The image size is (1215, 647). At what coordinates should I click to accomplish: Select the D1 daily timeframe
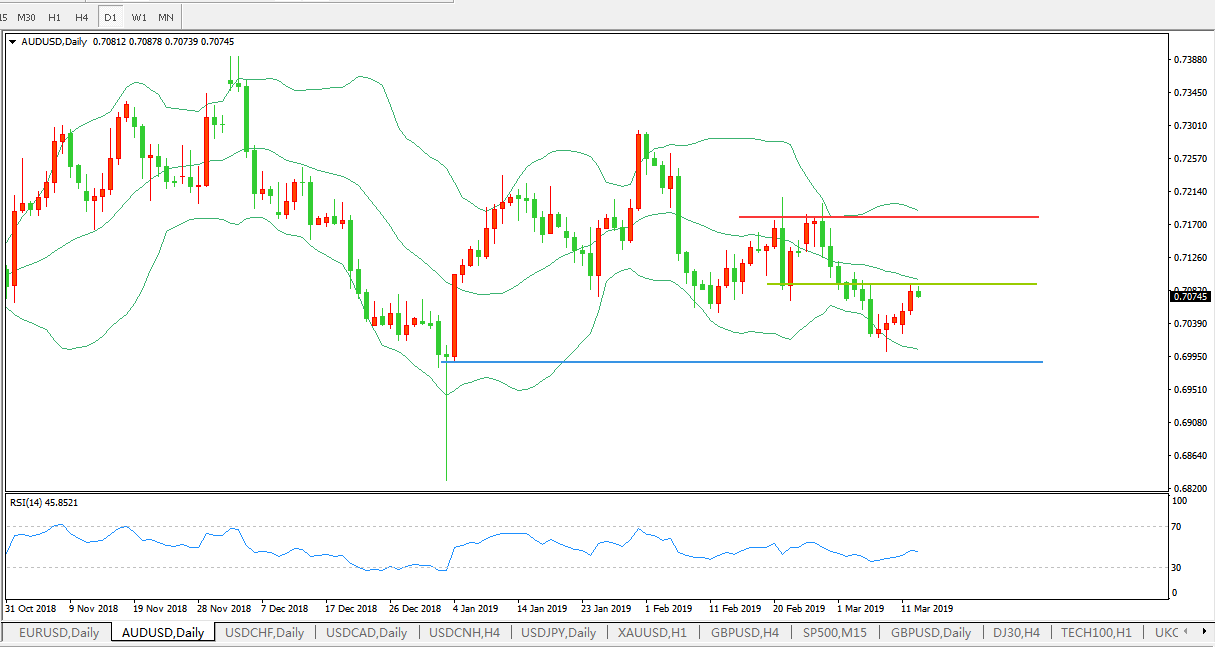coord(110,17)
